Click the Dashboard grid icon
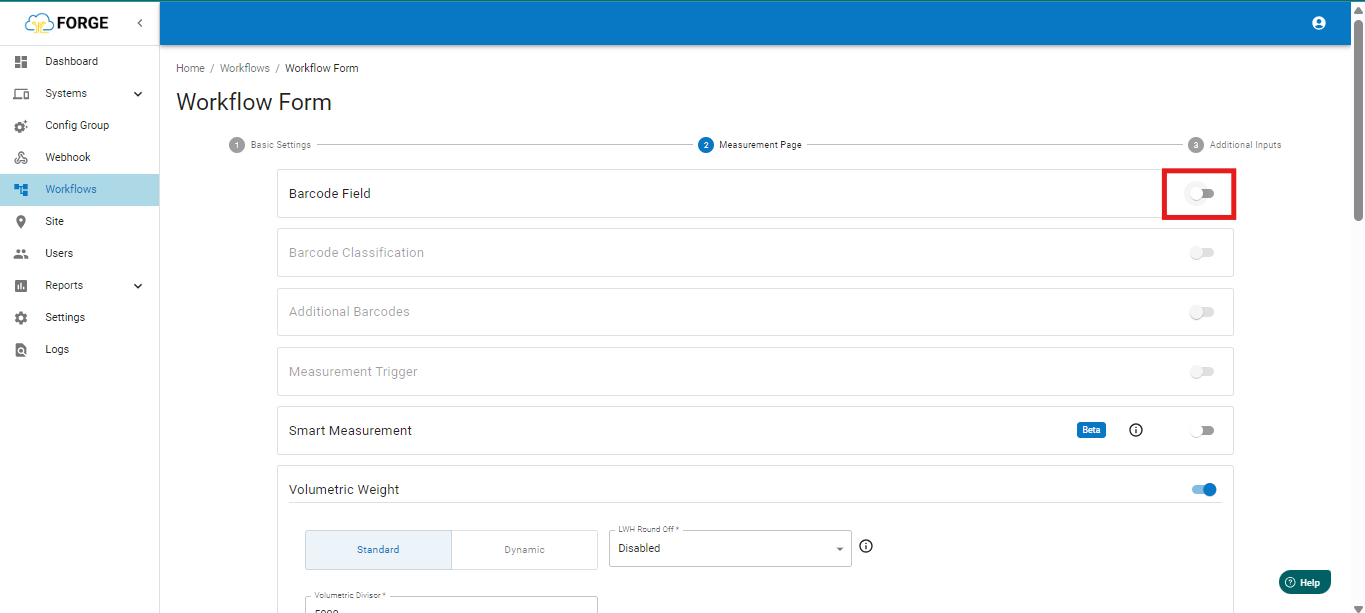 (21, 62)
